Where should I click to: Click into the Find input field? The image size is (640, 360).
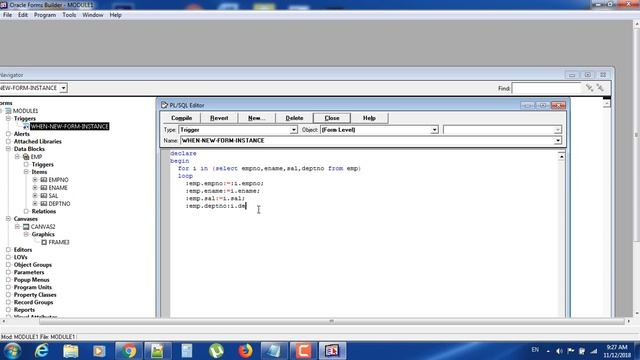pyautogui.click(x=546, y=88)
